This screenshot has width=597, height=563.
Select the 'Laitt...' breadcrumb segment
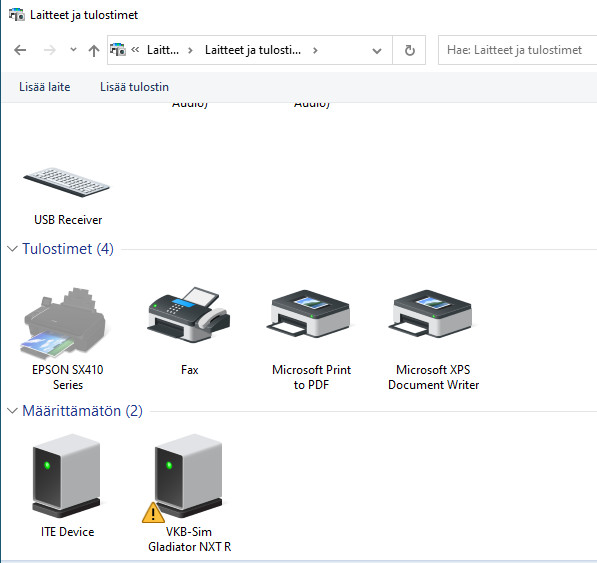[x=163, y=50]
